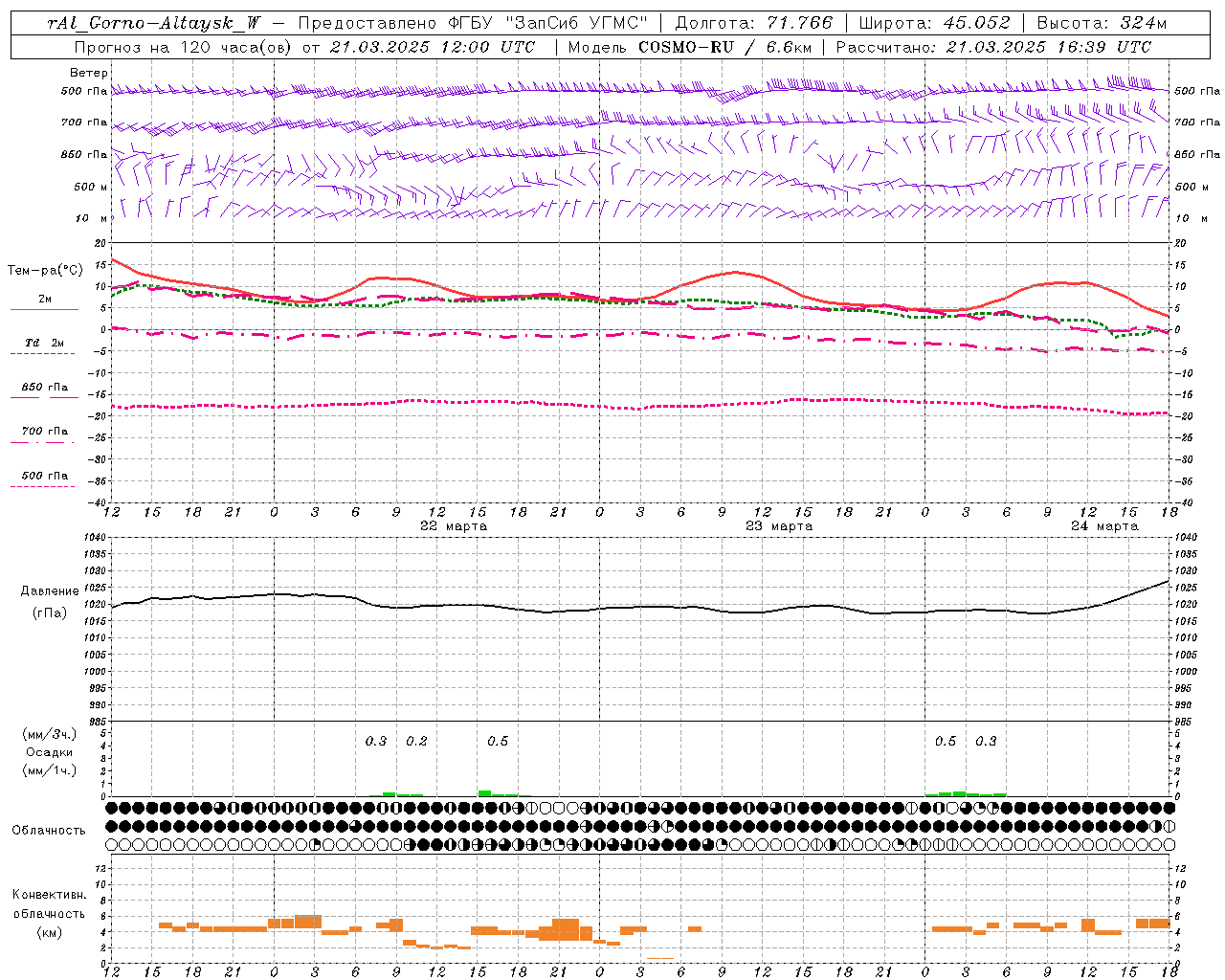Click the red 2м legend line sample
The image size is (1225, 980).
pyautogui.click(x=44, y=309)
